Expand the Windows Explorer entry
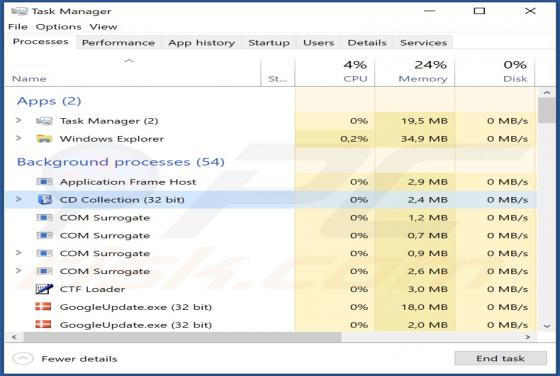 (19, 138)
